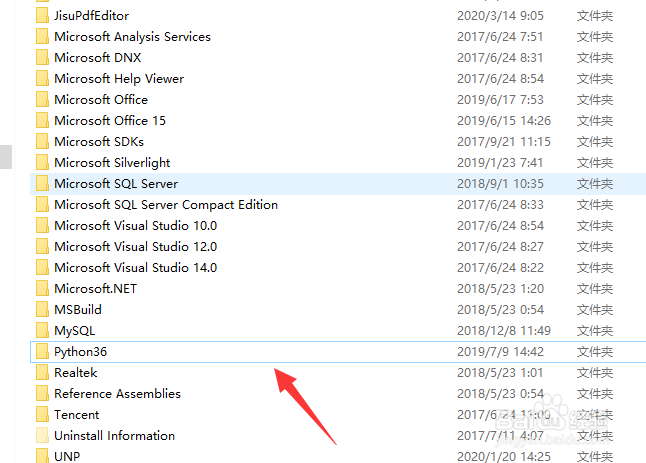The image size is (646, 463).
Task: Select the Microsoft SQL Server name text
Action: pos(116,184)
